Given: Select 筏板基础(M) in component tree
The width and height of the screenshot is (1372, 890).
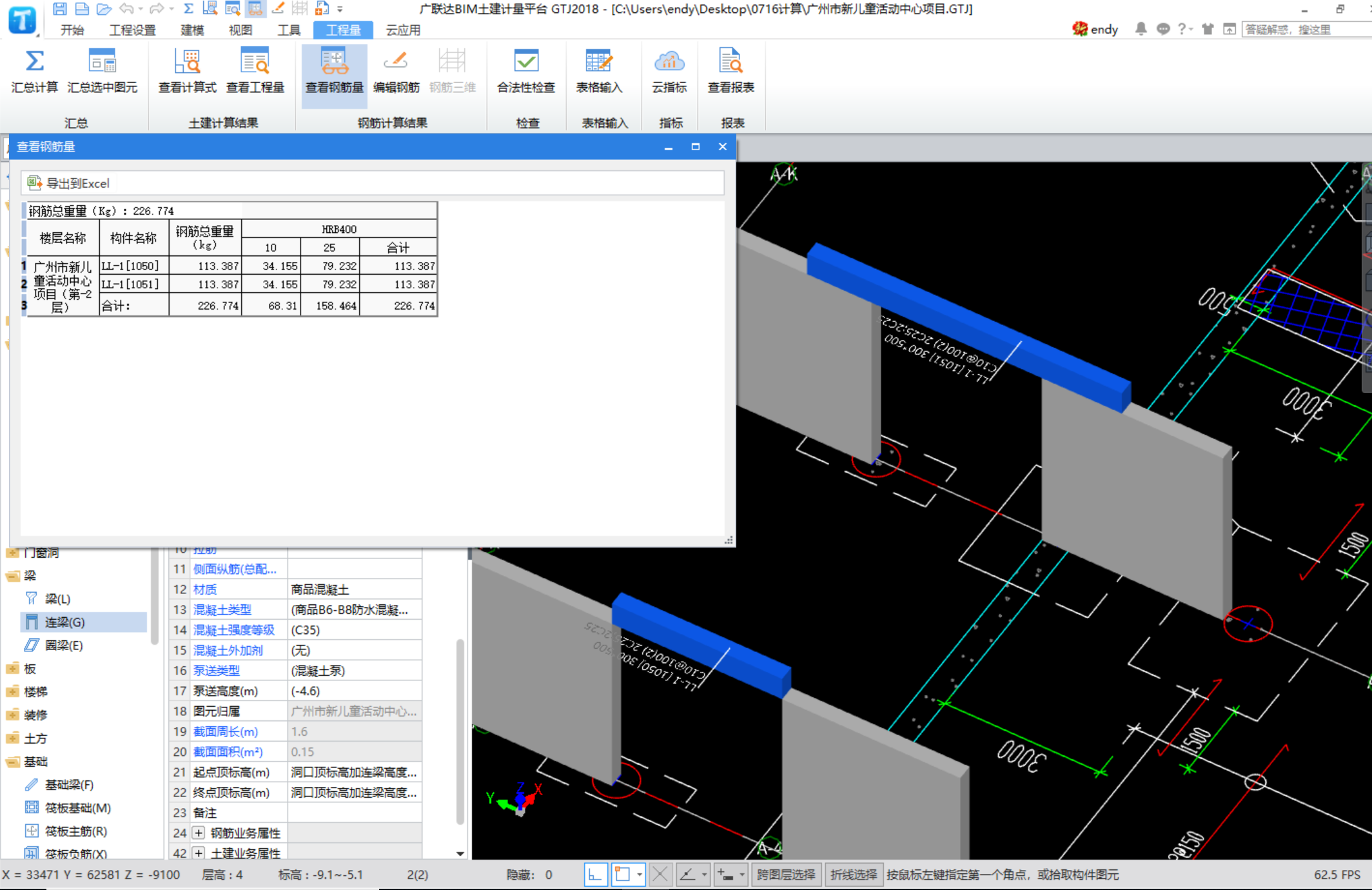Looking at the screenshot, I should (77, 807).
